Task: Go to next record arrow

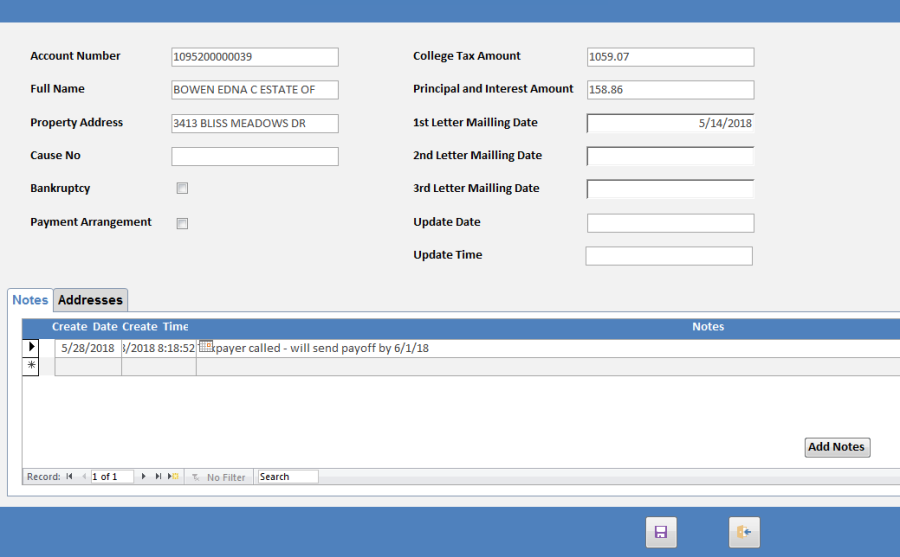Action: (x=144, y=477)
